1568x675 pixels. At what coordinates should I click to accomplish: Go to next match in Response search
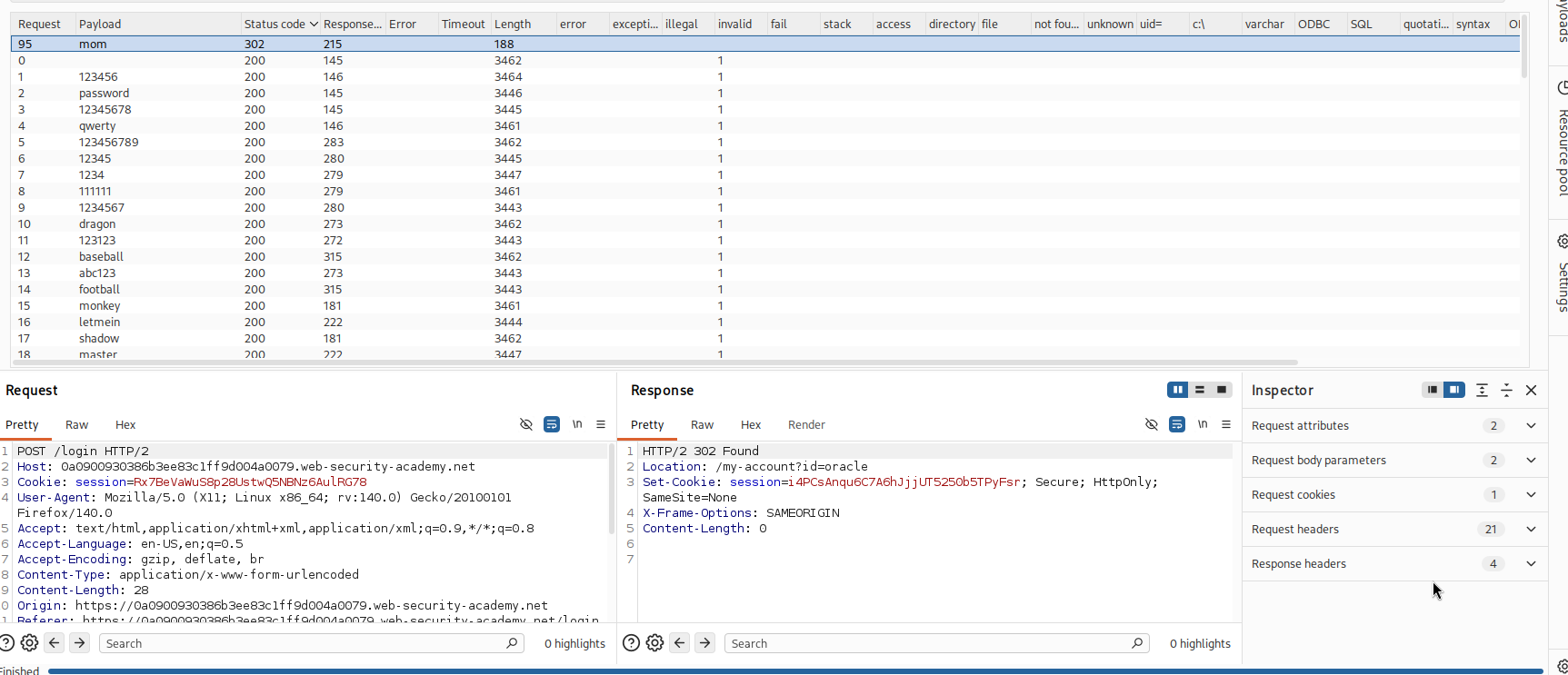[705, 643]
